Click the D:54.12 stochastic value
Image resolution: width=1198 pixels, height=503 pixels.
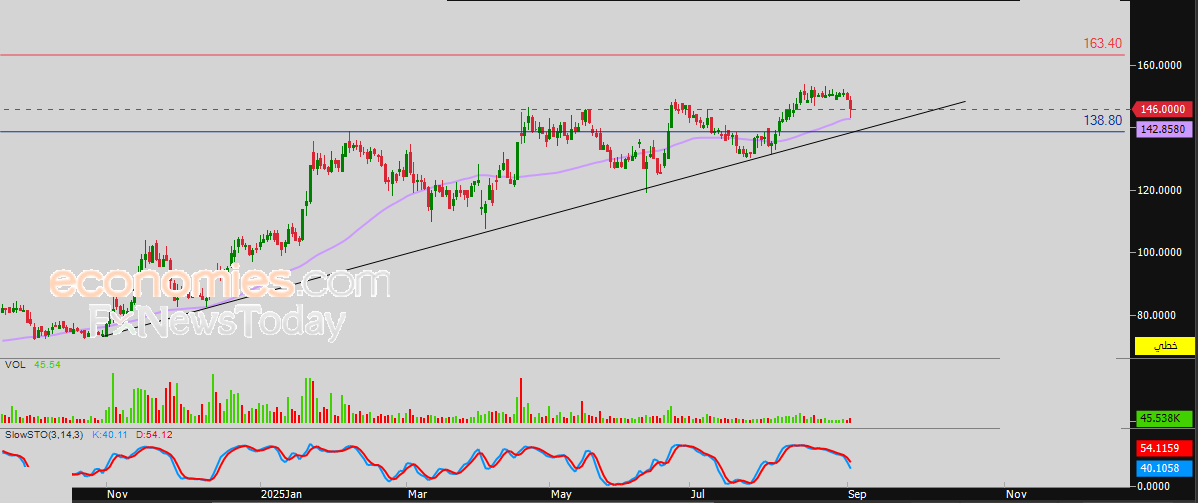tap(154, 434)
